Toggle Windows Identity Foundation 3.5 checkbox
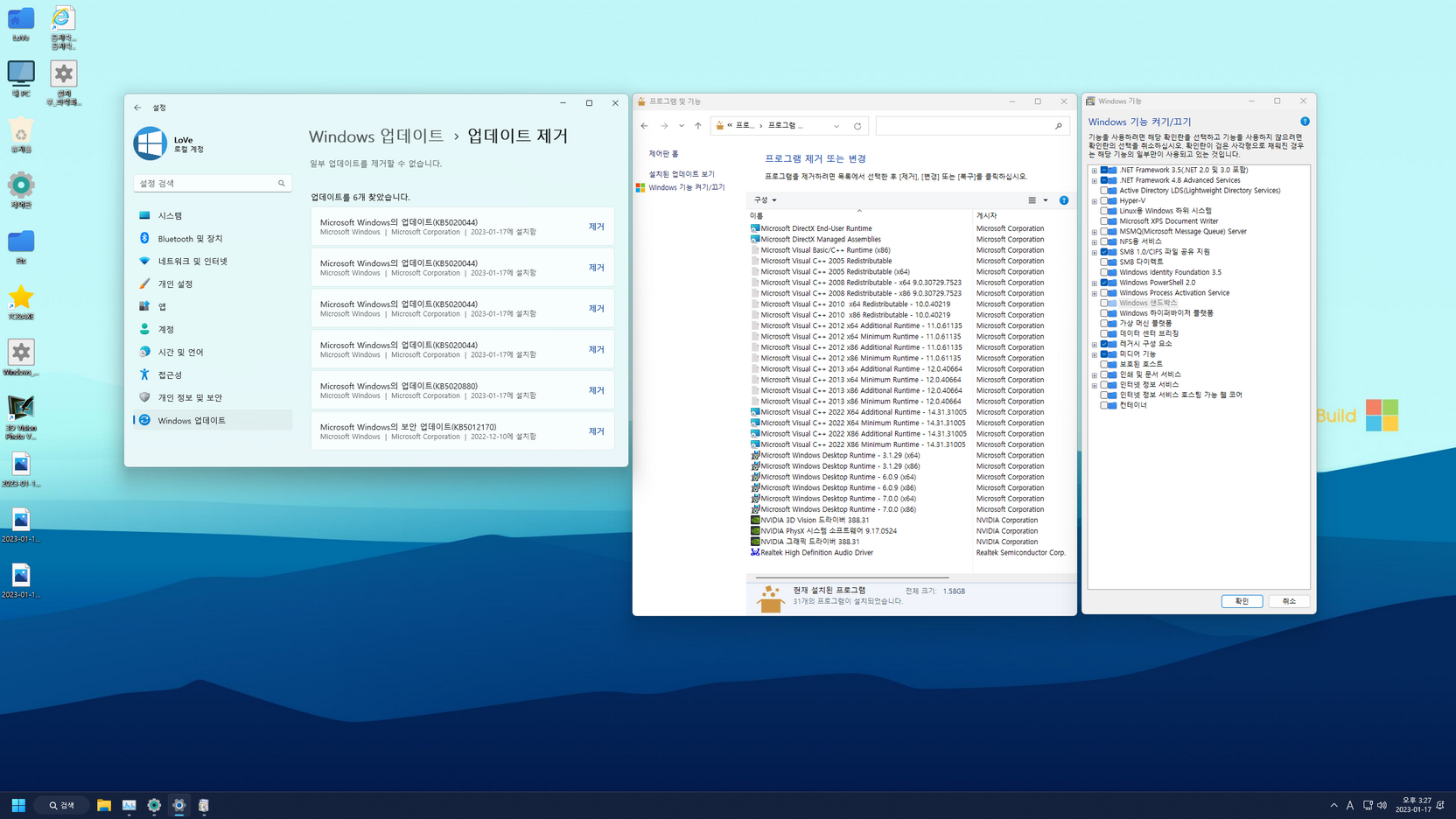Screen dimensions: 1456x819 1104,272
